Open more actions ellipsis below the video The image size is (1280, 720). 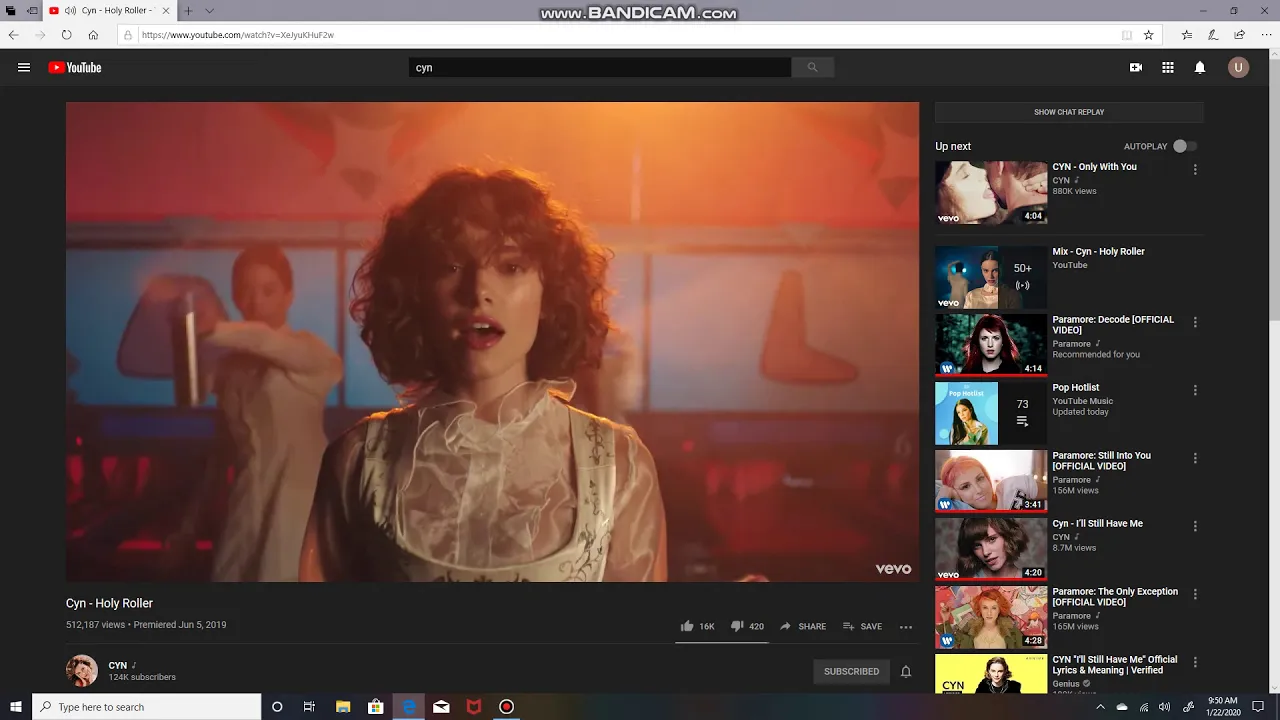tap(906, 627)
